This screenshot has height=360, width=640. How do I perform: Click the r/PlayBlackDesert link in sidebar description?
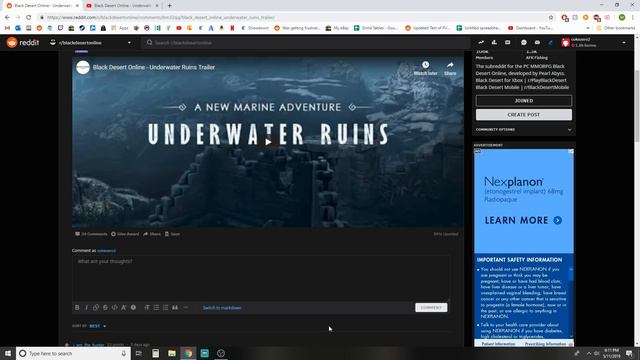click(547, 80)
